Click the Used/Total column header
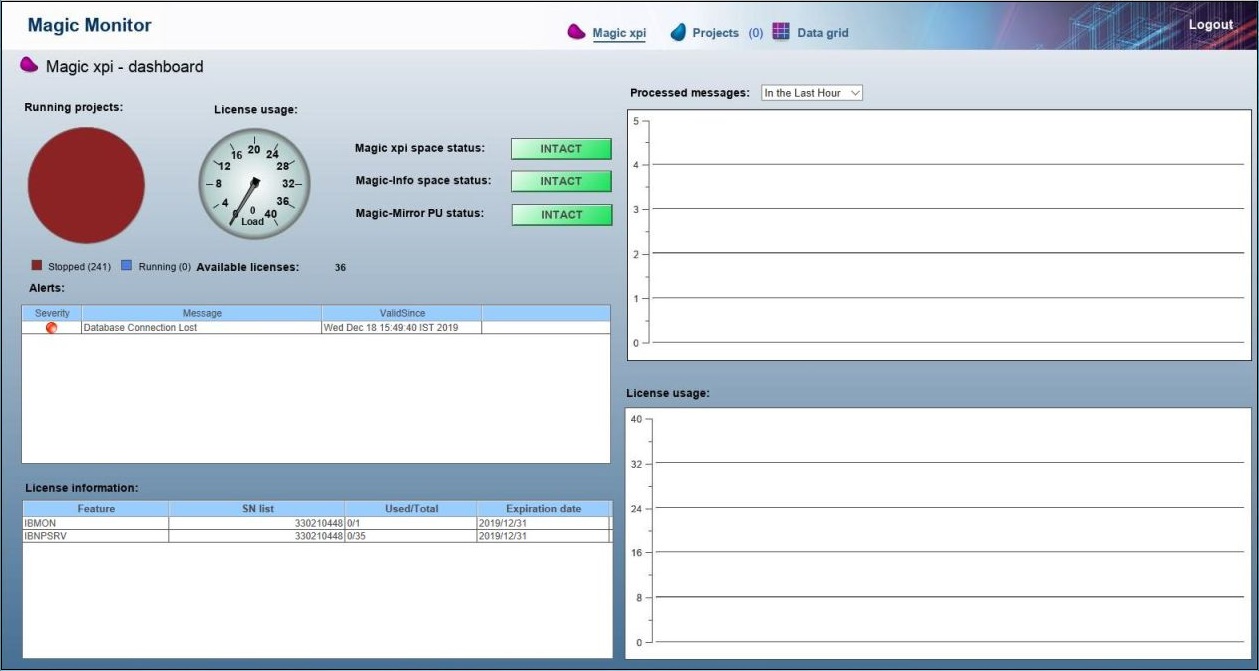The height and width of the screenshot is (671, 1259). (x=411, y=509)
